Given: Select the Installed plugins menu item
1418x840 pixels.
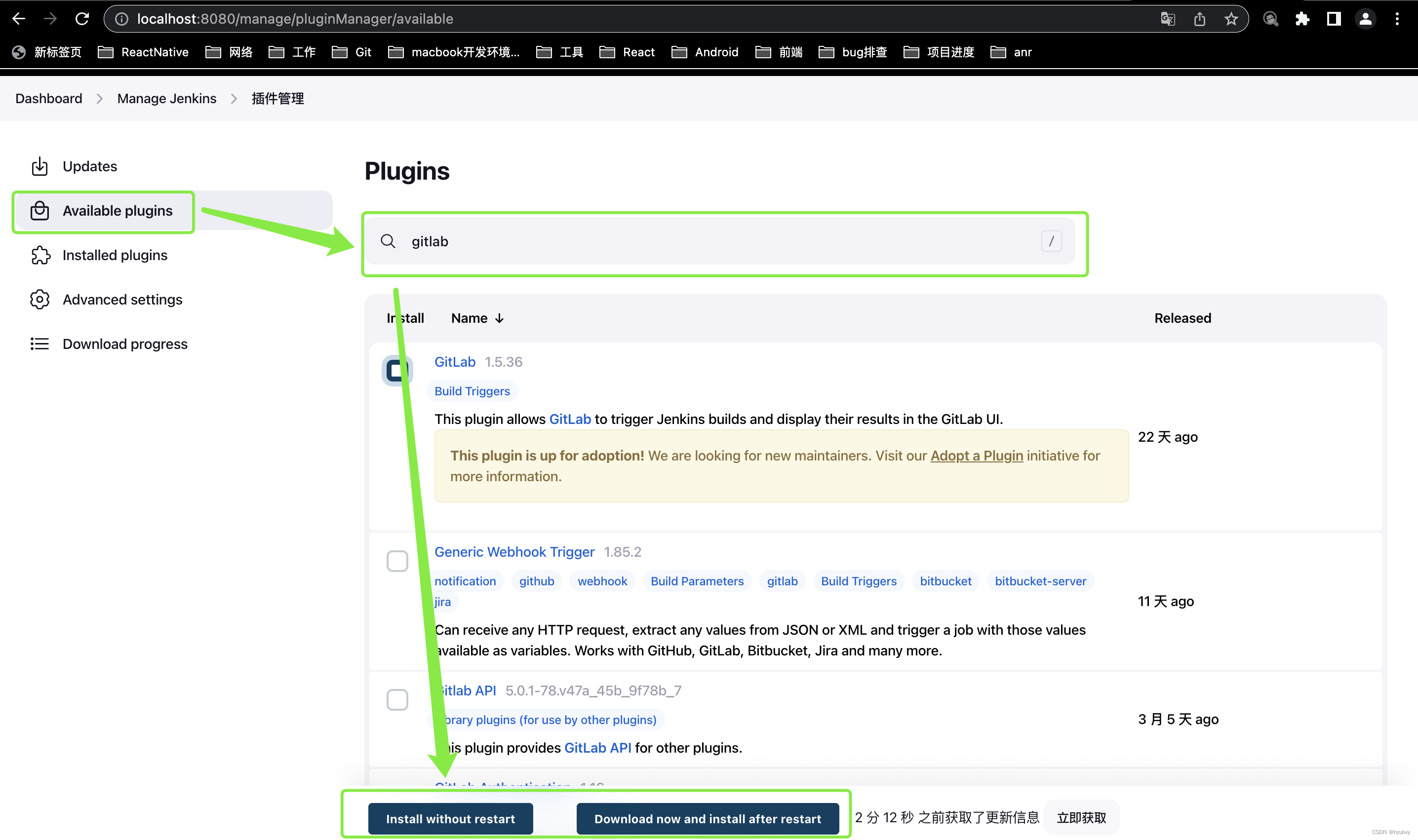Looking at the screenshot, I should pyautogui.click(x=115, y=254).
